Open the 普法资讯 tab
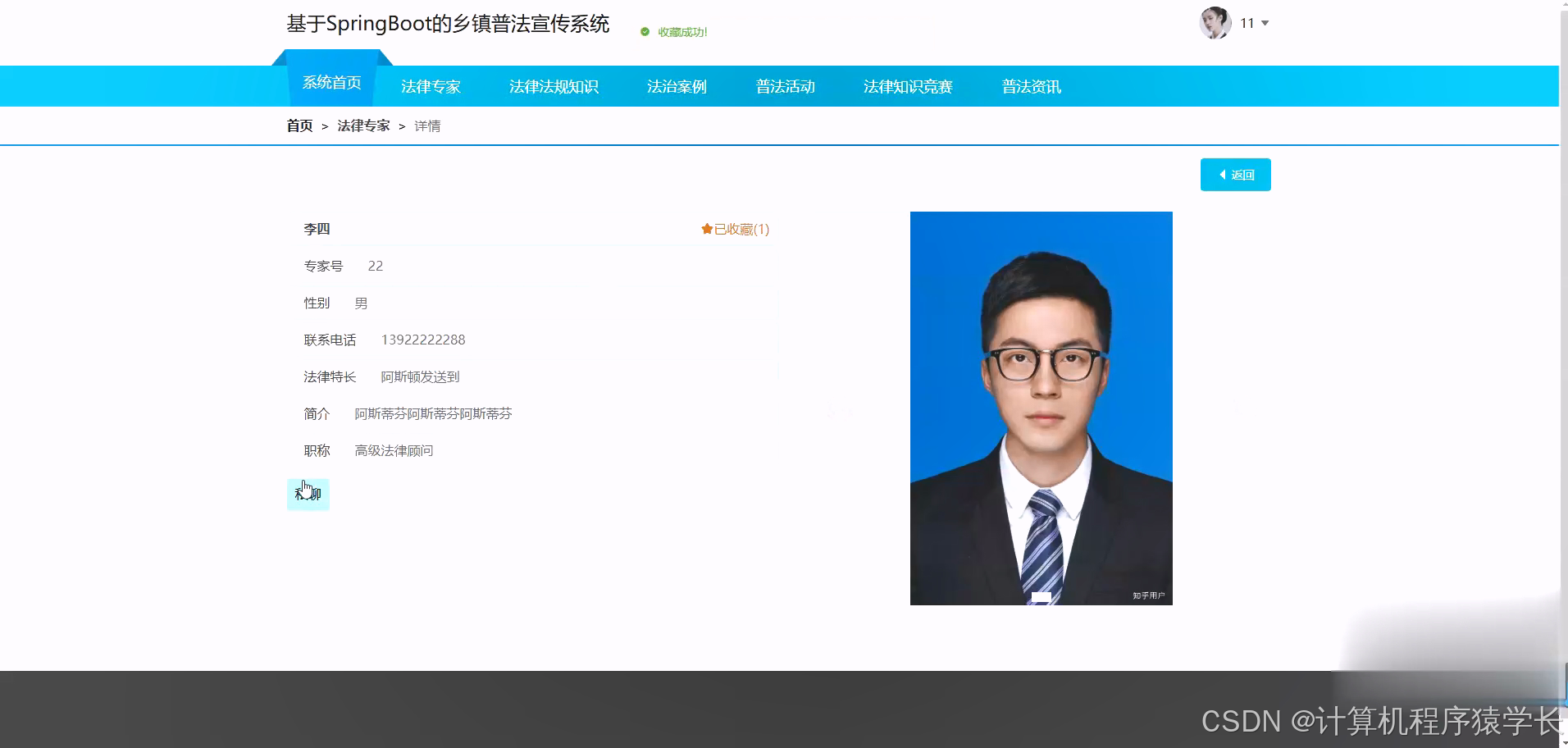Screen dimensions: 1568x748 point(1030,86)
